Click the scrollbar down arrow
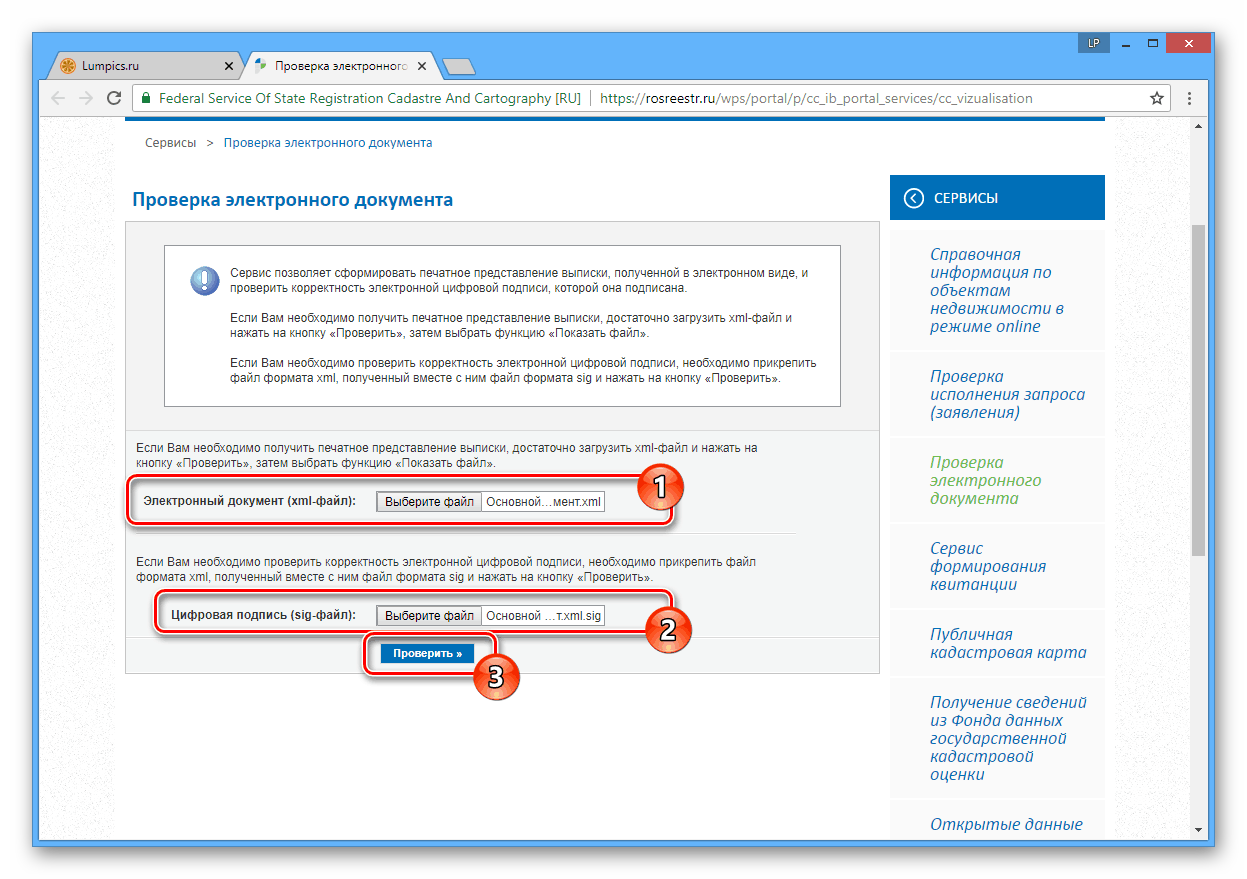 click(x=1198, y=829)
